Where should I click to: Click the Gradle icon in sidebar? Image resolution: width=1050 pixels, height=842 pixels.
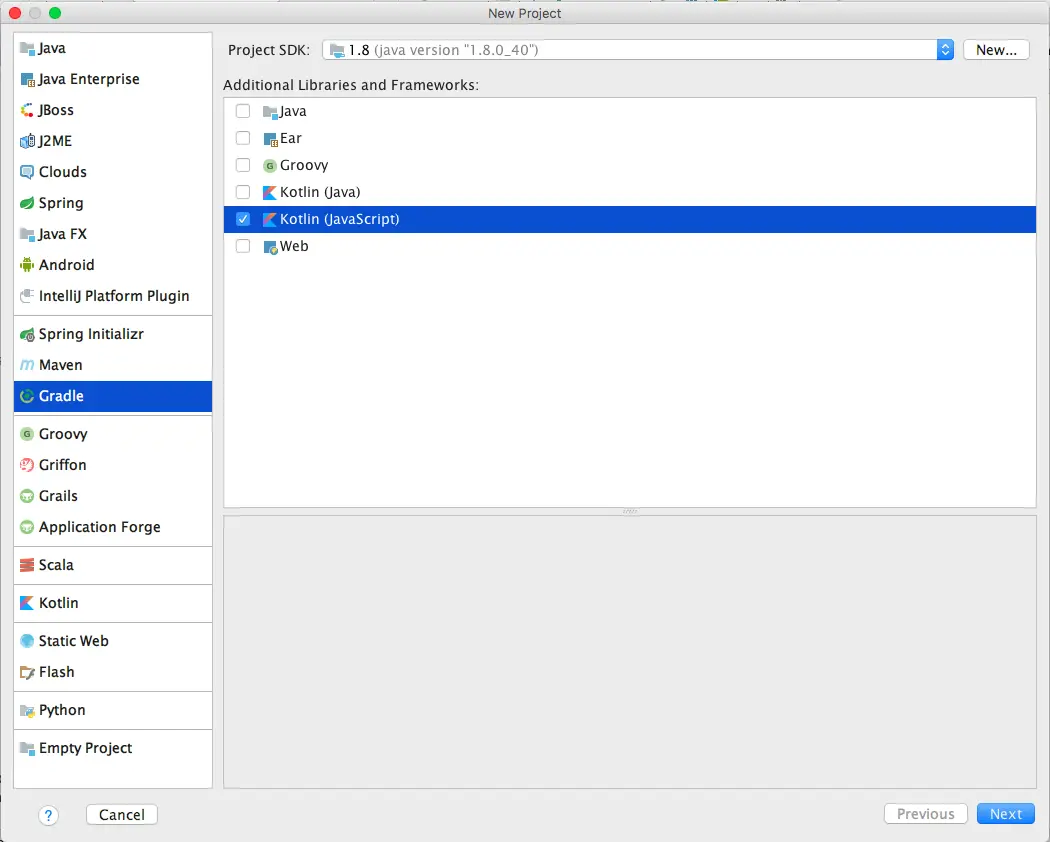click(x=27, y=397)
